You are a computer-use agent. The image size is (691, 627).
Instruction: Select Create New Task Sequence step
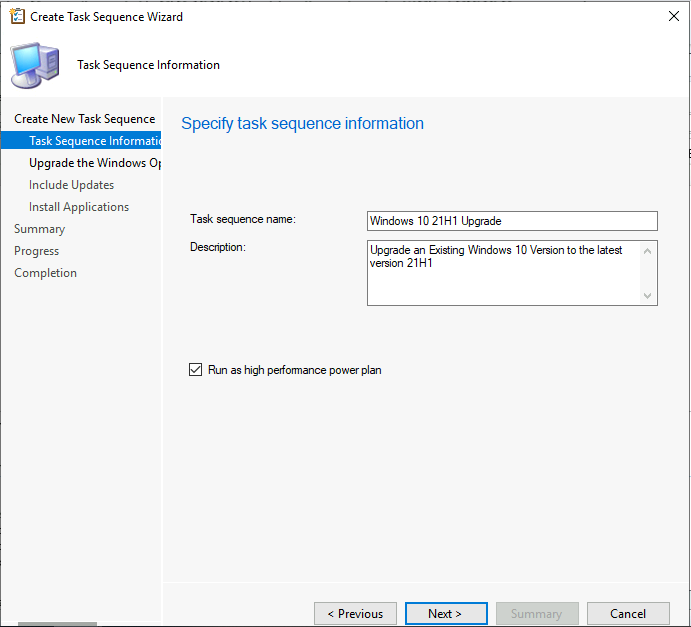pos(85,119)
